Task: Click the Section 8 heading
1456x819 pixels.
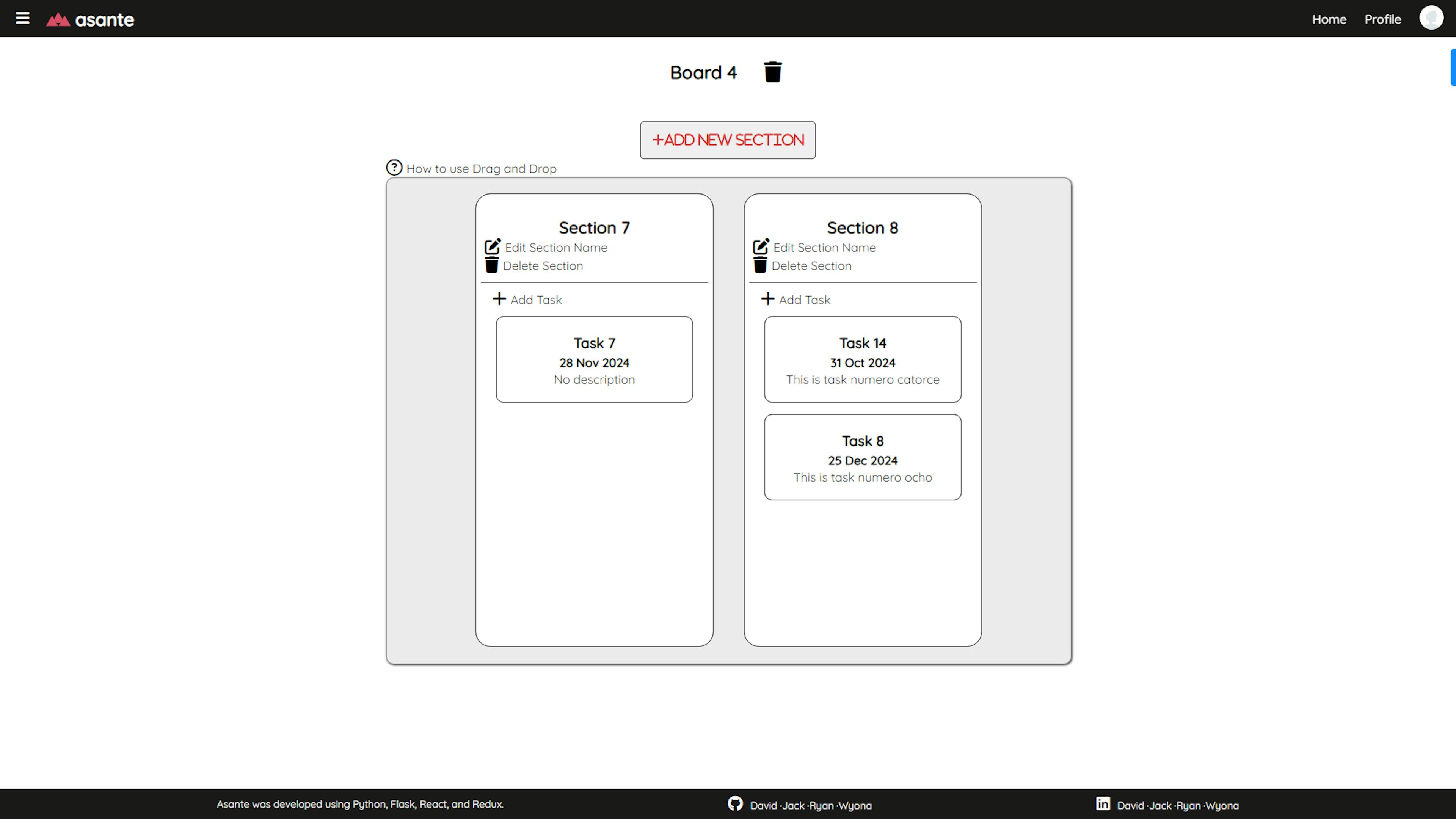Action: point(863,228)
